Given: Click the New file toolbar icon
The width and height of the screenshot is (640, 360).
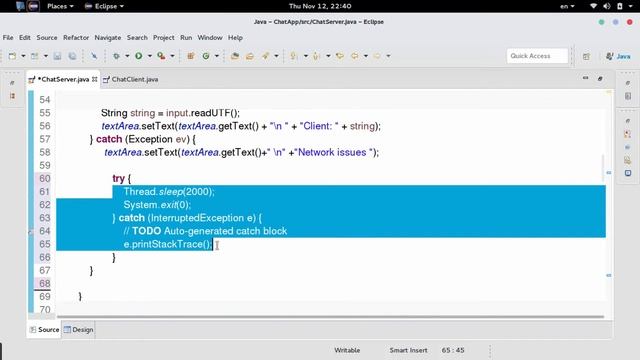Looking at the screenshot, I should pyautogui.click(x=12, y=56).
